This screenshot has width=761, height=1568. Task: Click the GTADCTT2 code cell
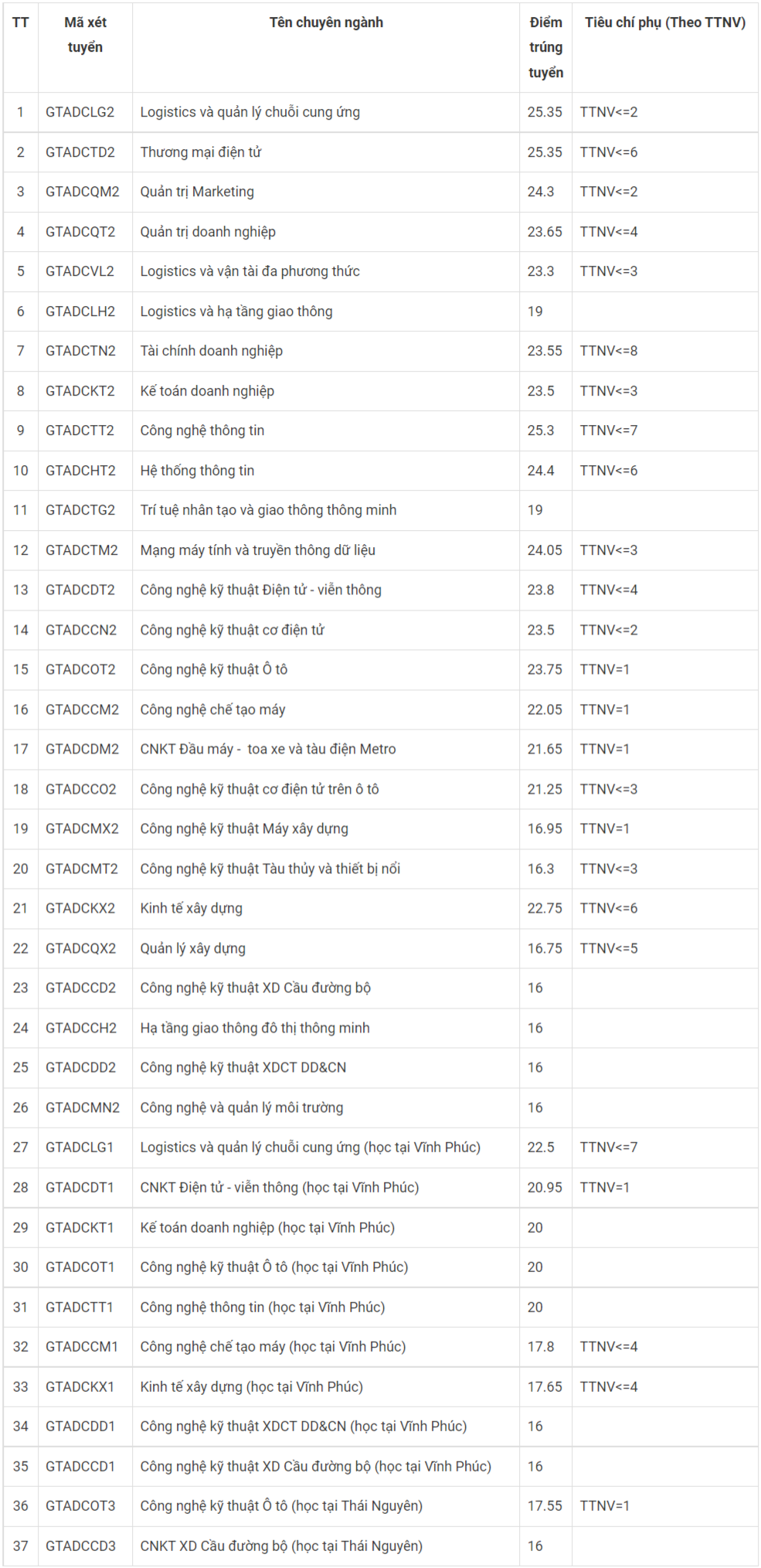pos(80,430)
